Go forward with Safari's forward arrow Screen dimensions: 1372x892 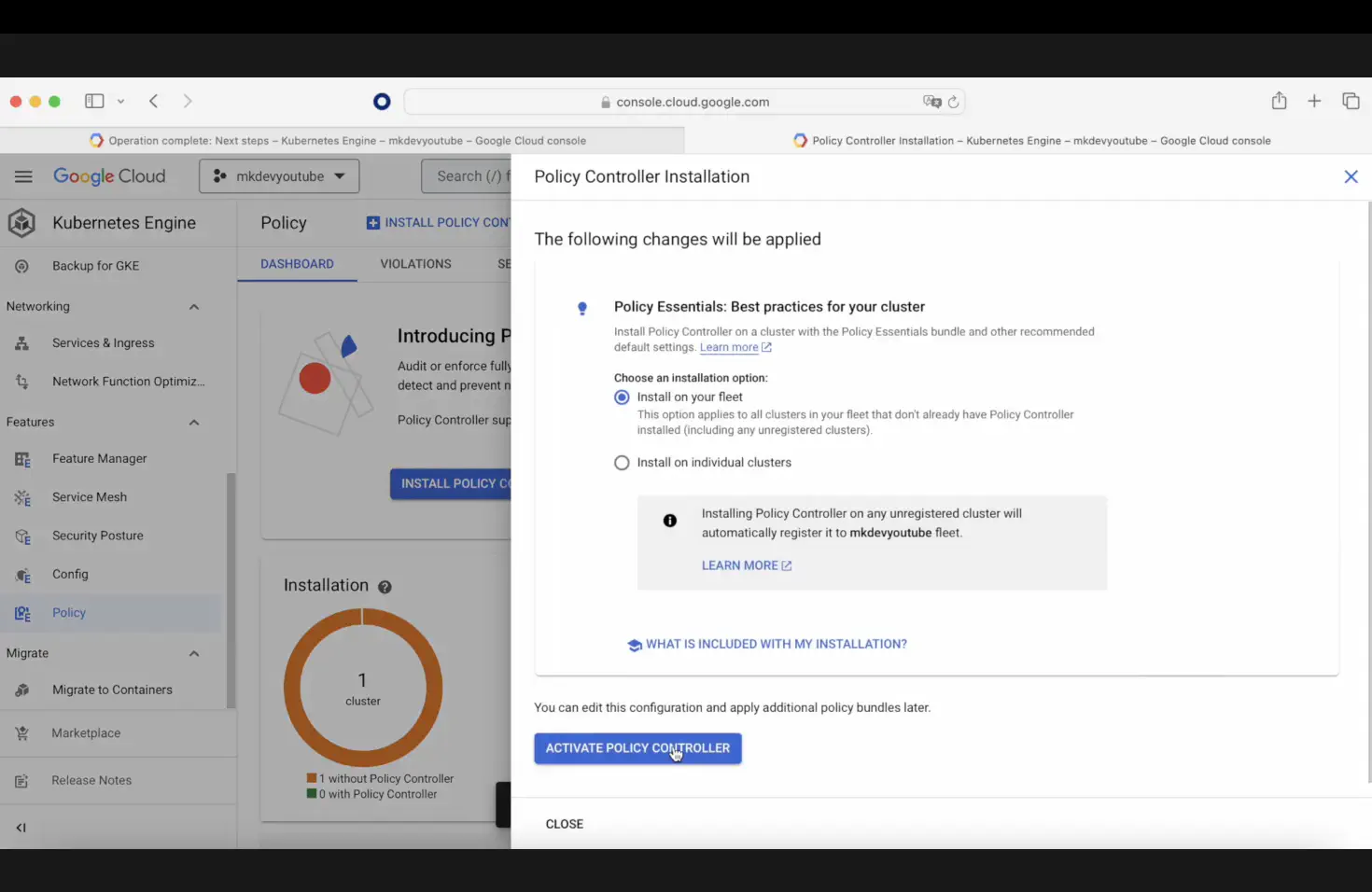tap(188, 101)
